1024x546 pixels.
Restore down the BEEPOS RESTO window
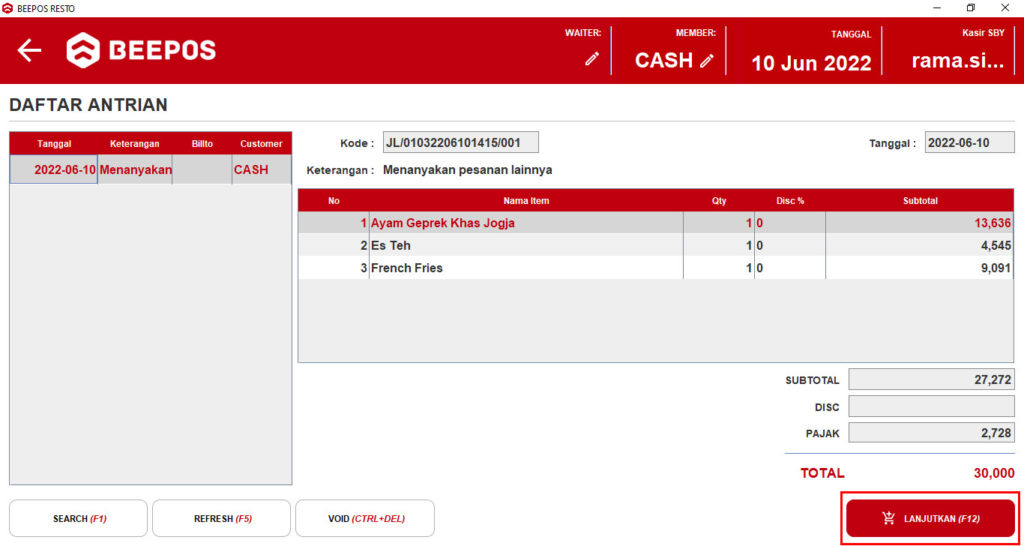971,8
